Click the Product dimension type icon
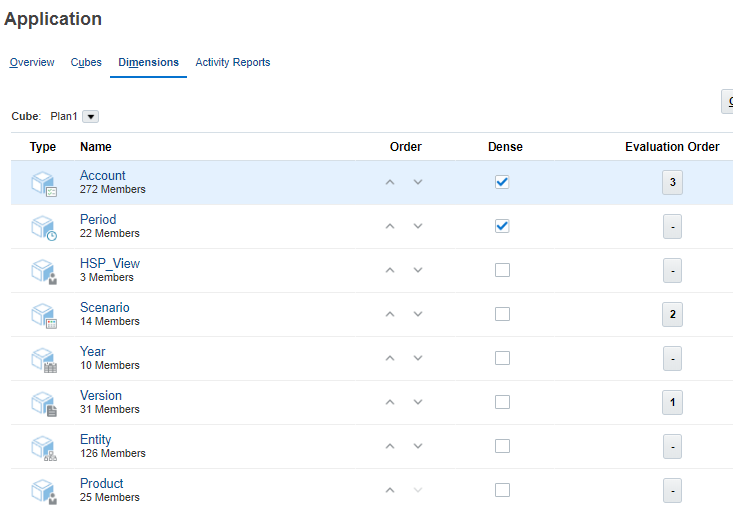733x511 pixels. click(x=44, y=491)
